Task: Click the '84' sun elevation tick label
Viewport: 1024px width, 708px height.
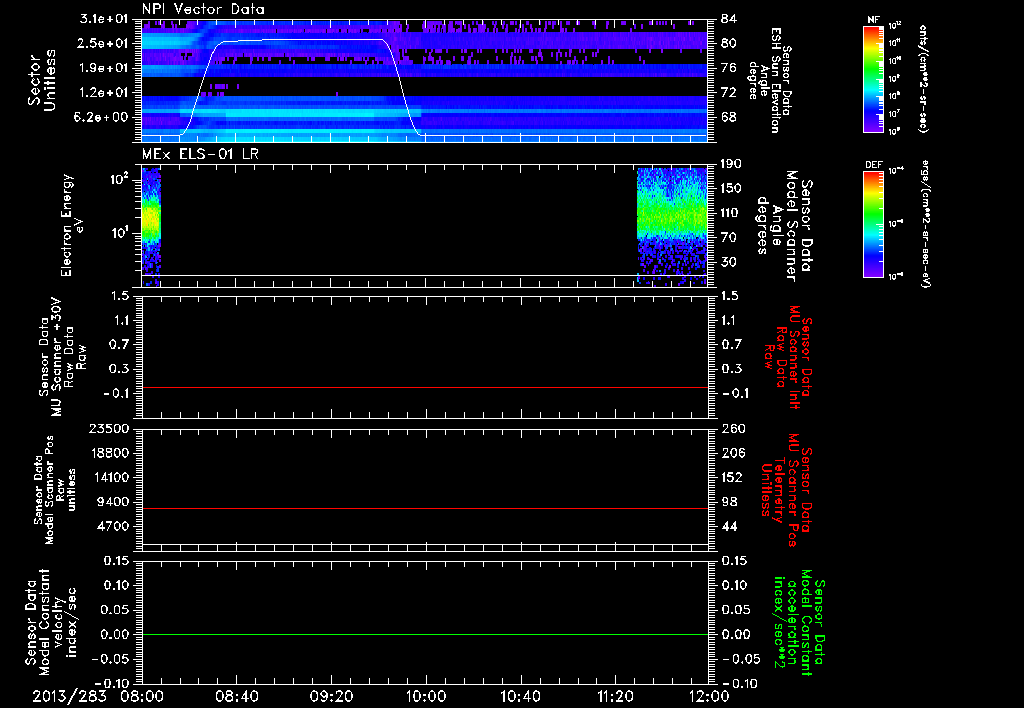Action: coord(729,18)
